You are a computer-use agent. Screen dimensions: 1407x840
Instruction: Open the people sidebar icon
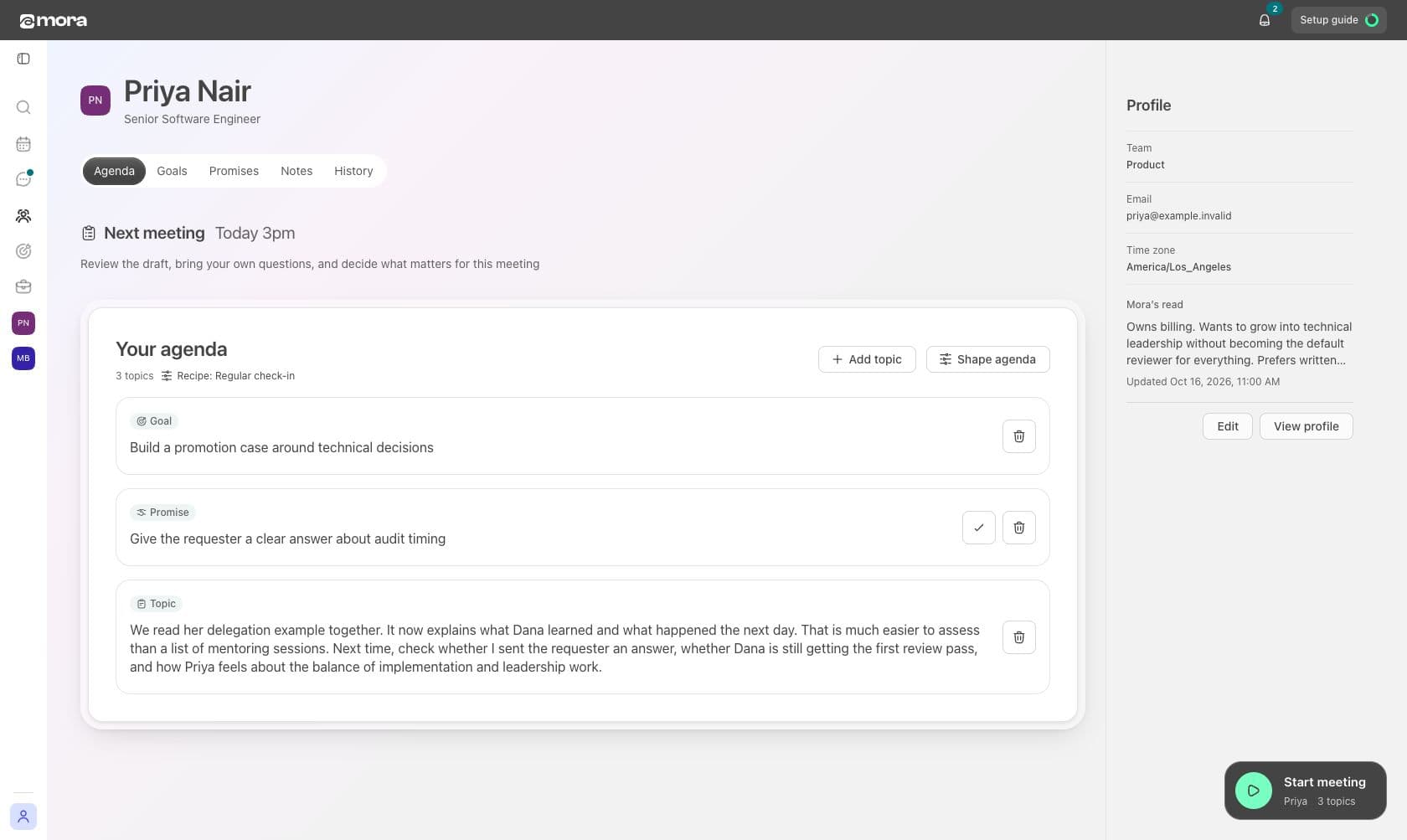point(23,216)
